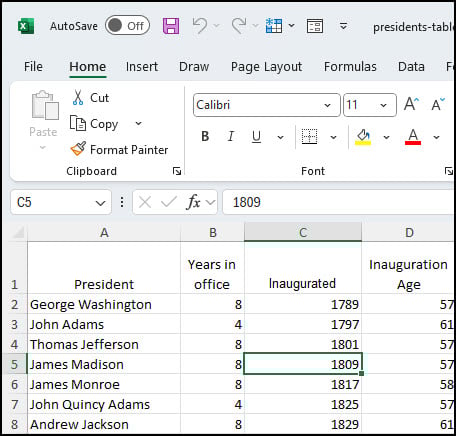Apply the yellow fill color bucket
The width and height of the screenshot is (456, 436).
point(363,137)
